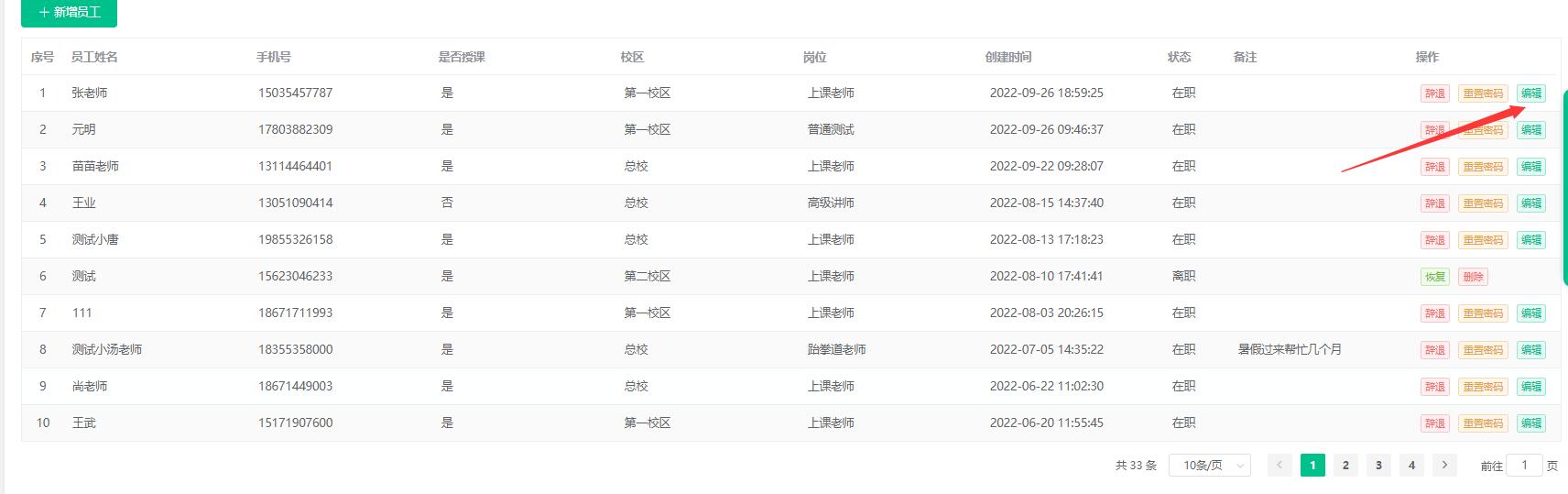Edit the 张老师 employee record
The image size is (1568, 494).
click(1530, 93)
